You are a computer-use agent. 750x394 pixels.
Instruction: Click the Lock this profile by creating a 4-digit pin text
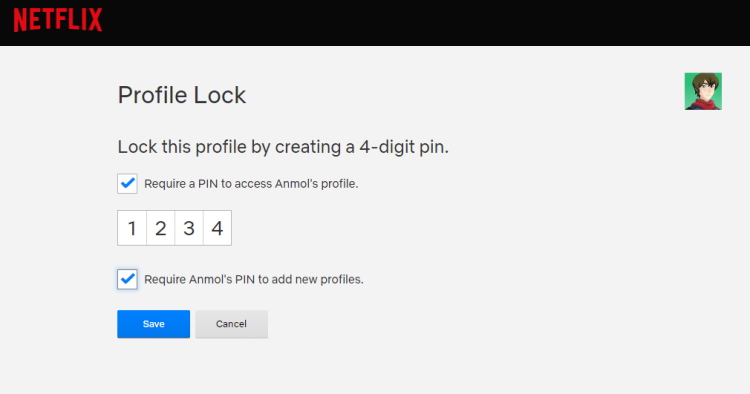click(x=283, y=147)
